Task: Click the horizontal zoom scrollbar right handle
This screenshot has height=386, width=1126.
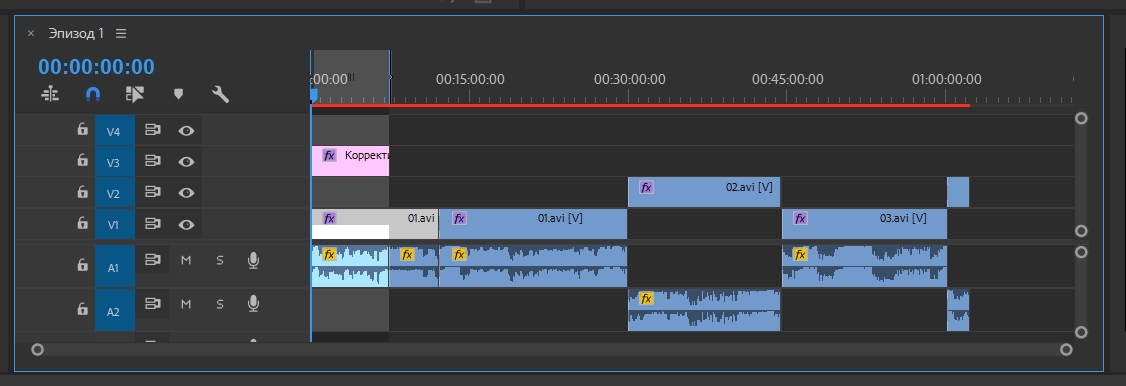Action: point(1066,349)
